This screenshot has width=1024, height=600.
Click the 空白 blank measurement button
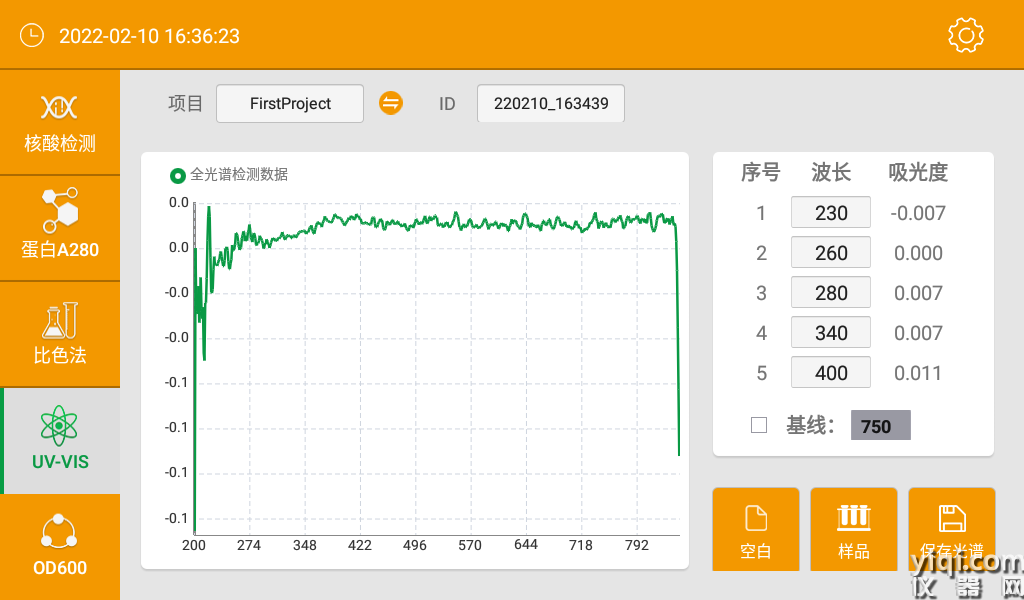pos(756,529)
